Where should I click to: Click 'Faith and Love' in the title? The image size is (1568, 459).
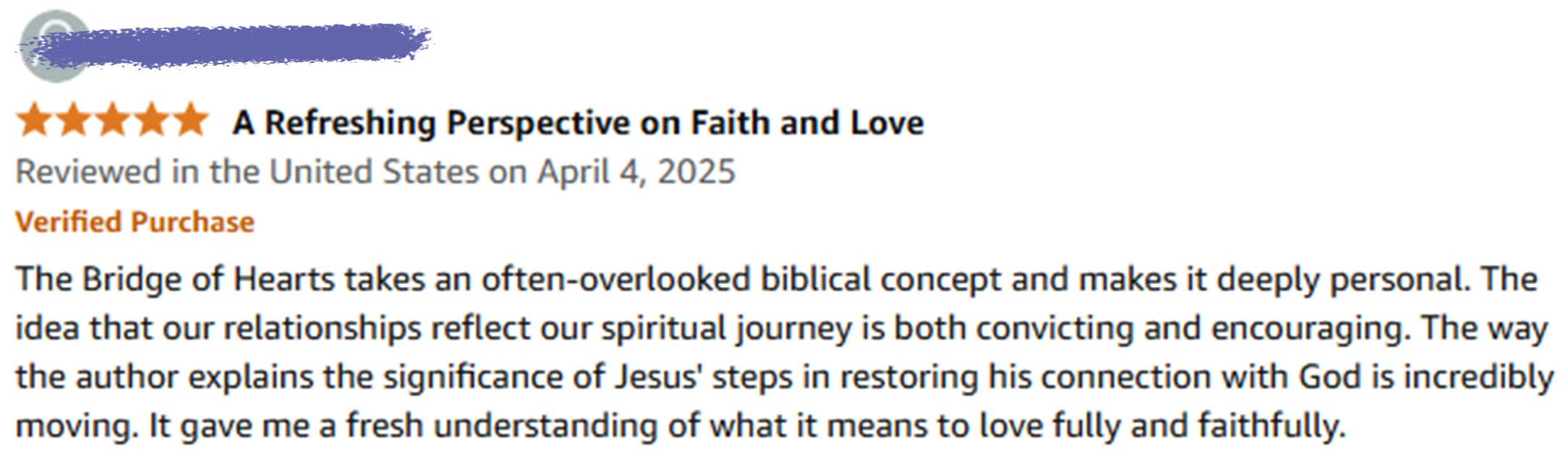coord(807,122)
